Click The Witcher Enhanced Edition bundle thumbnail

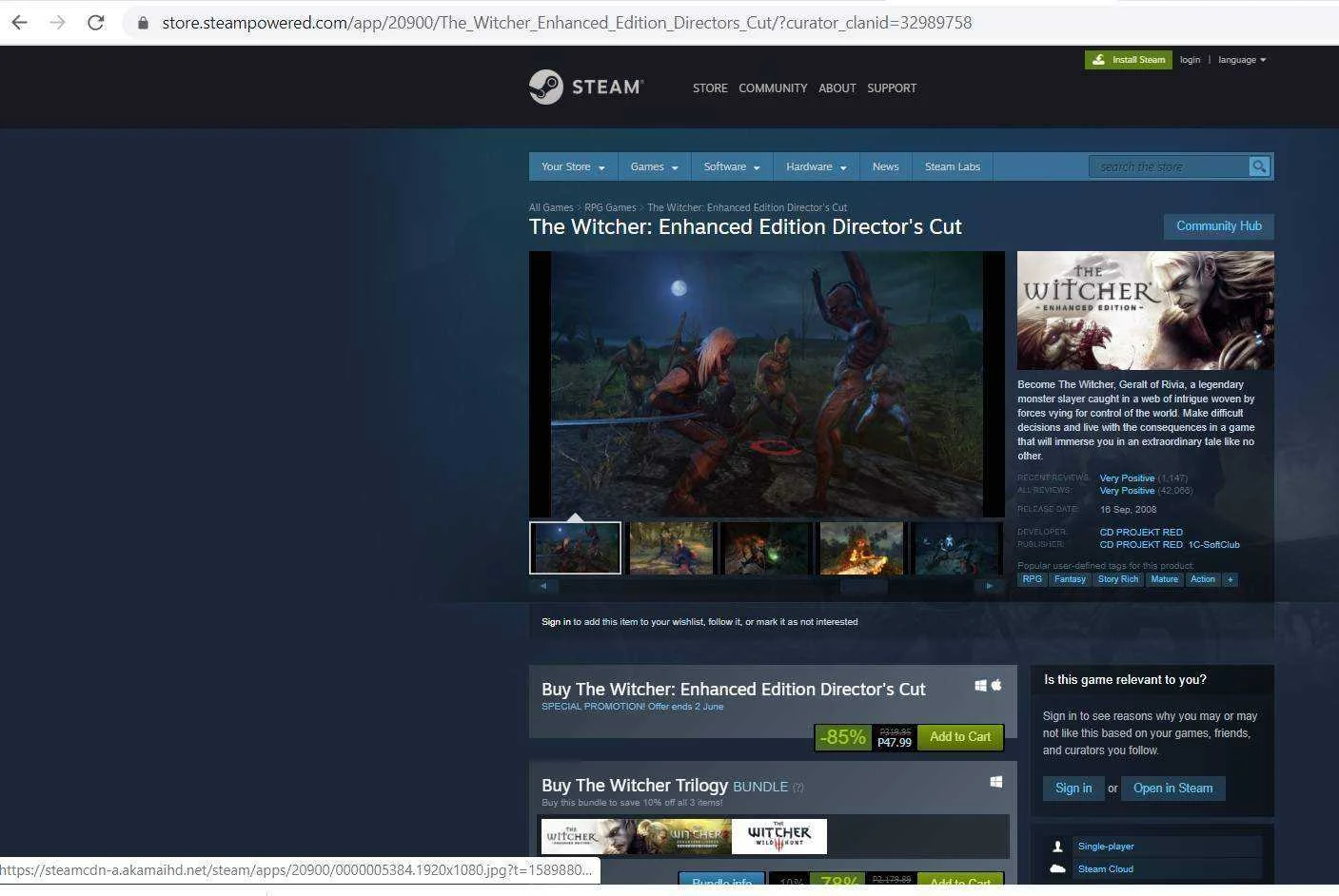point(589,837)
